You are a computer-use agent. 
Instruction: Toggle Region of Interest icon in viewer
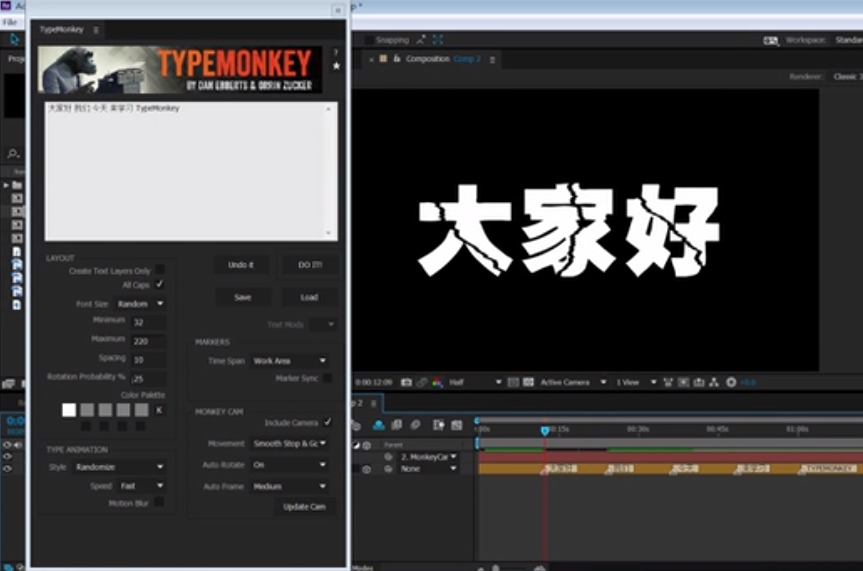(513, 382)
